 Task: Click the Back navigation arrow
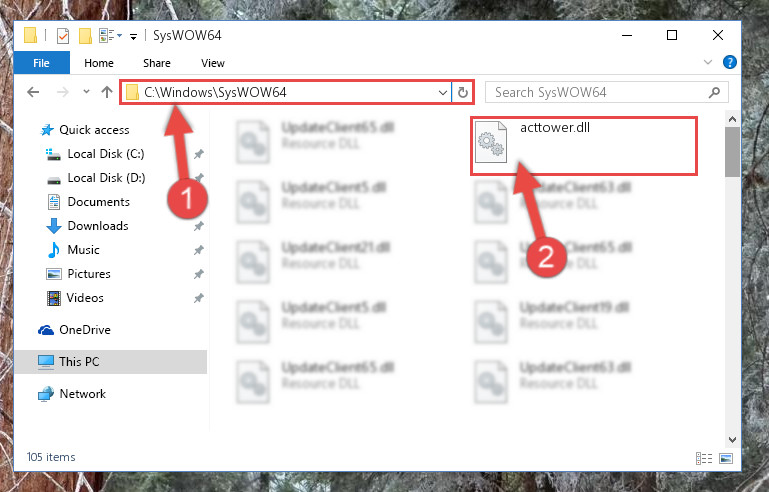coord(33,92)
